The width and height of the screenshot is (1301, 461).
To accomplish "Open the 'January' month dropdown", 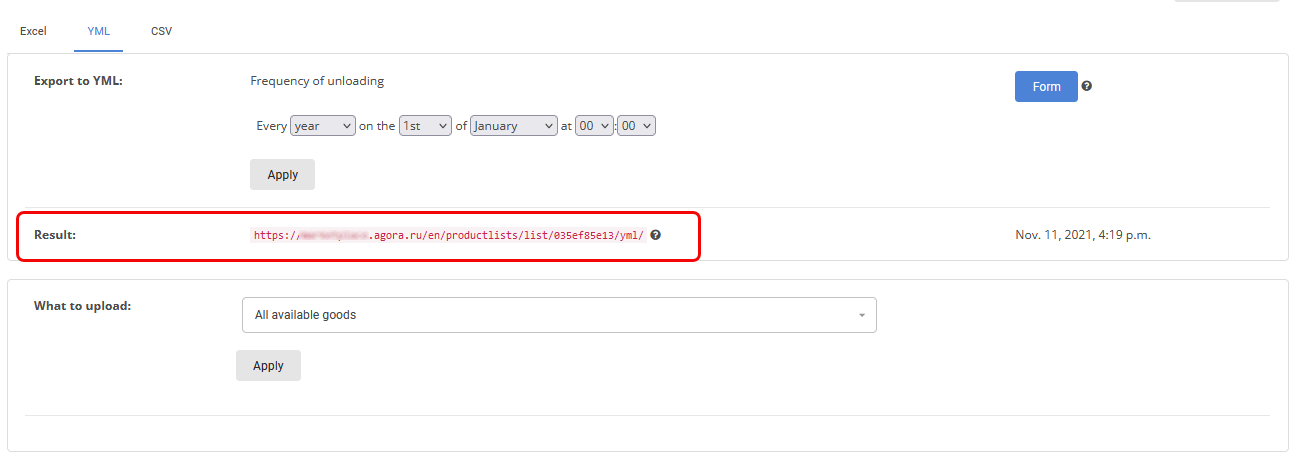I will point(514,126).
